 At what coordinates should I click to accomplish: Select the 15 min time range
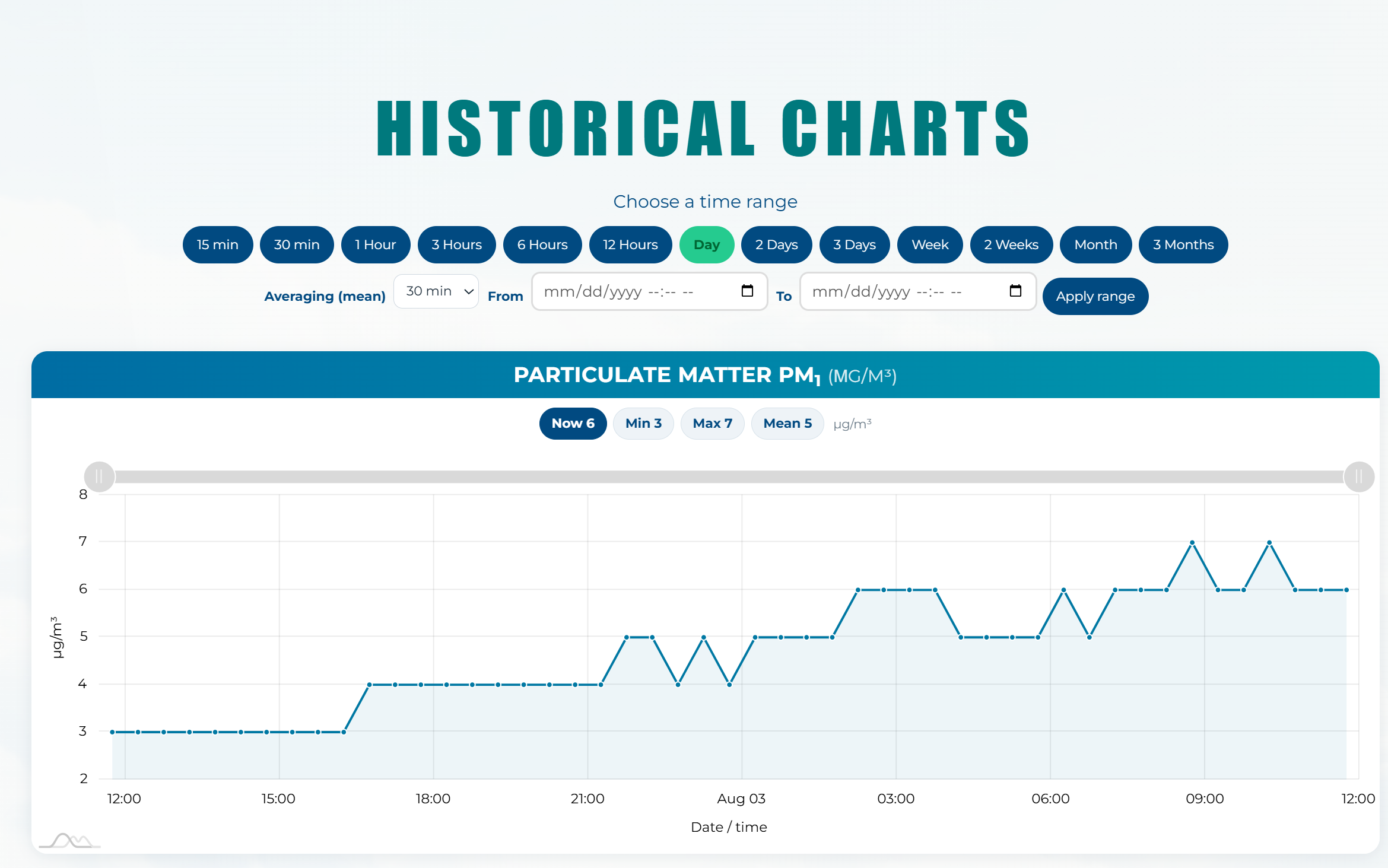(218, 244)
